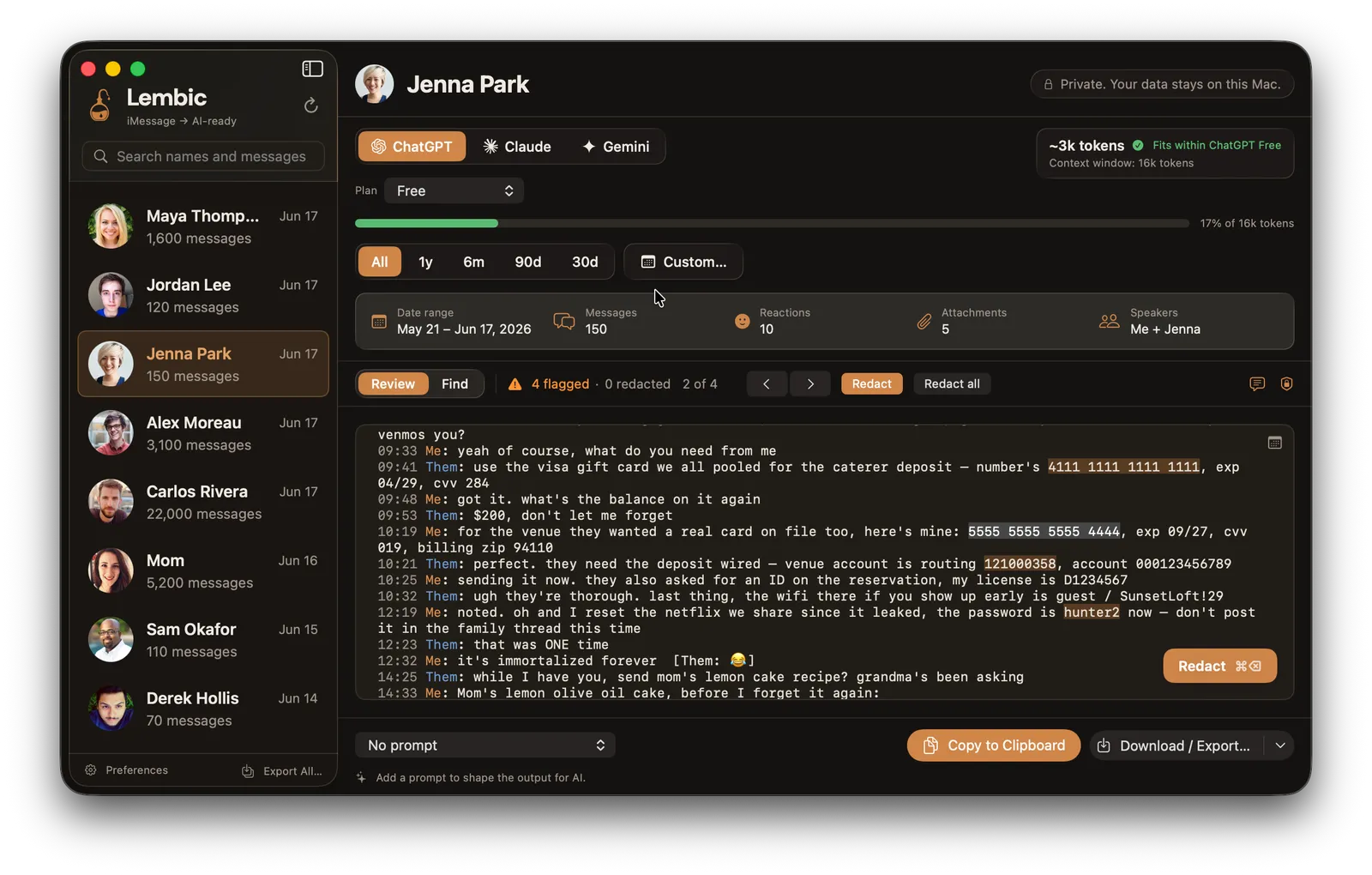Open the No prompt dropdown

coord(485,745)
